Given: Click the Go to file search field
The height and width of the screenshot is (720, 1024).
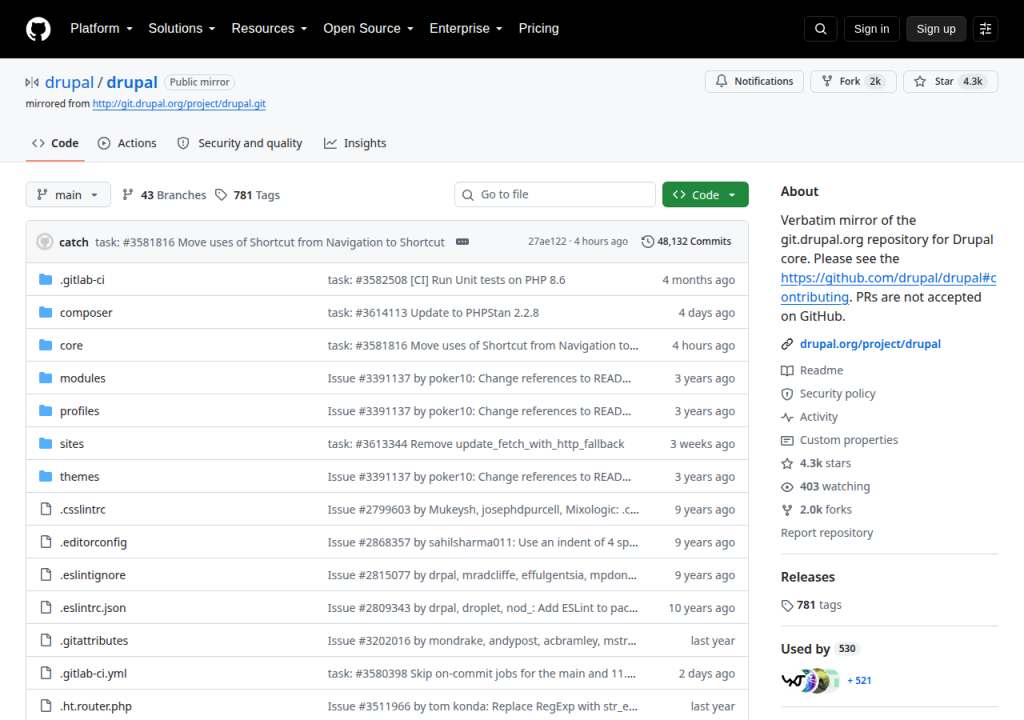Looking at the screenshot, I should click(555, 195).
